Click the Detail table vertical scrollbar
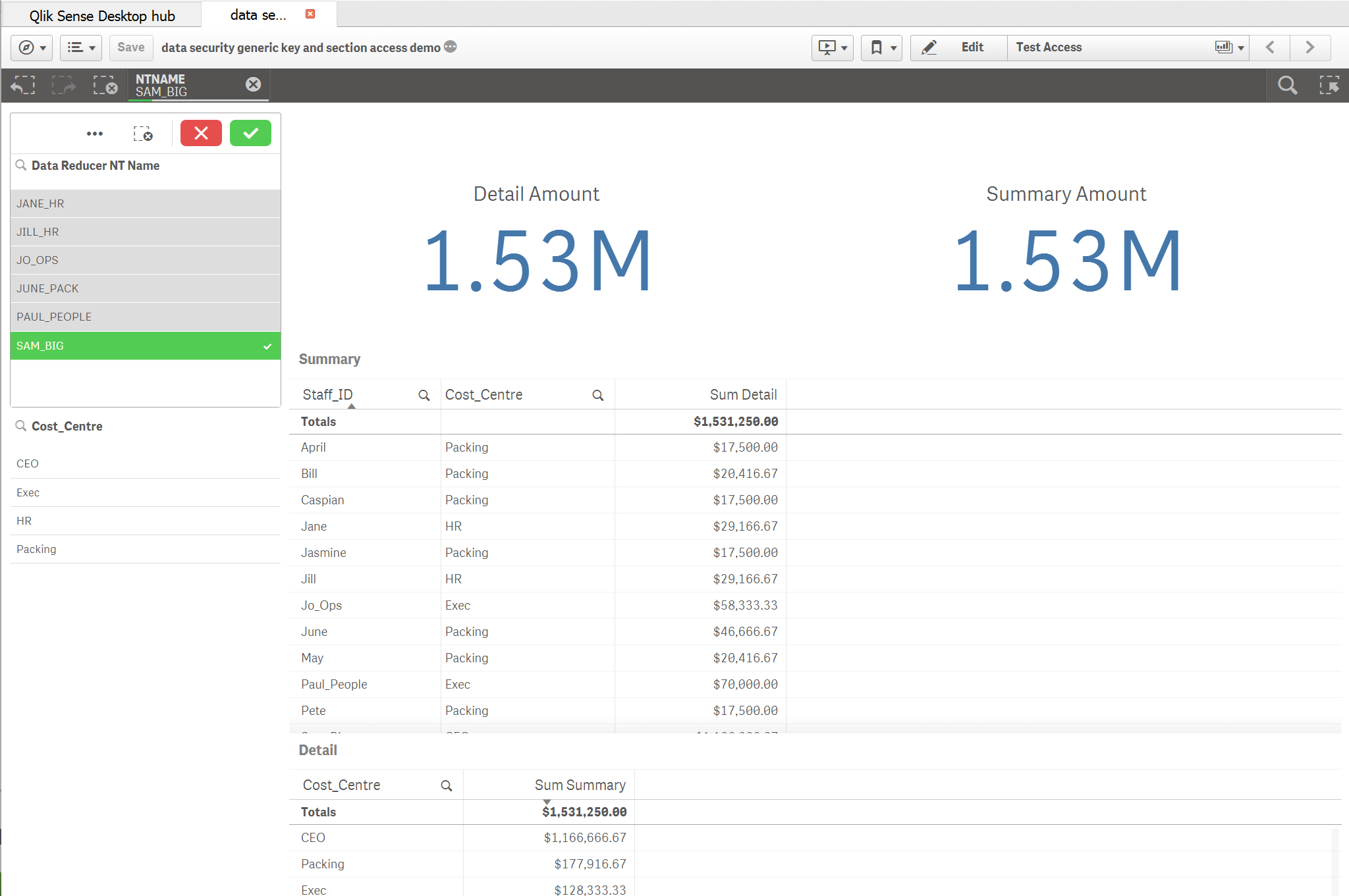Image resolution: width=1349 pixels, height=896 pixels. click(x=1335, y=860)
